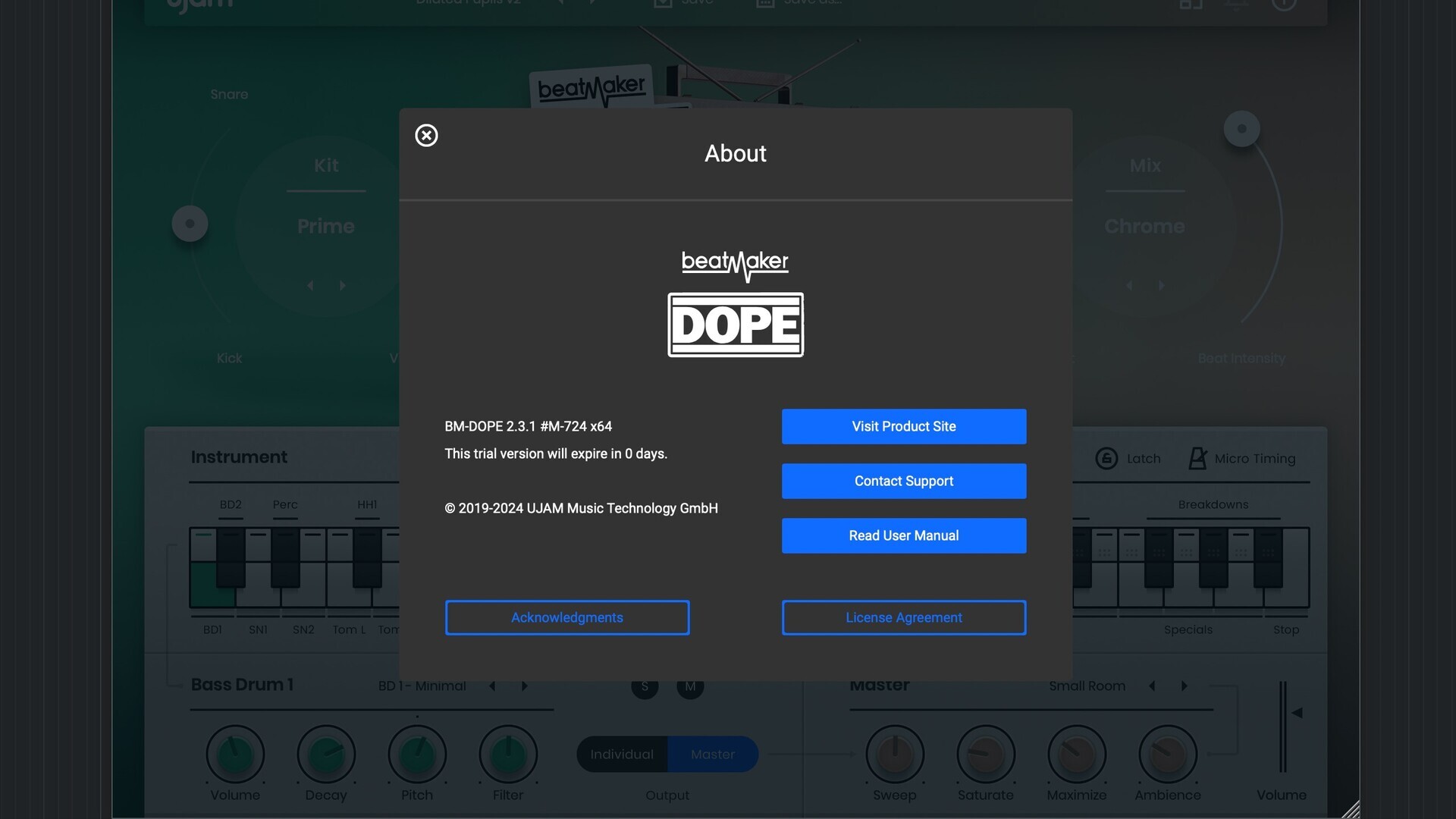Set output routing to Master
This screenshot has height=819, width=1456.
(713, 754)
